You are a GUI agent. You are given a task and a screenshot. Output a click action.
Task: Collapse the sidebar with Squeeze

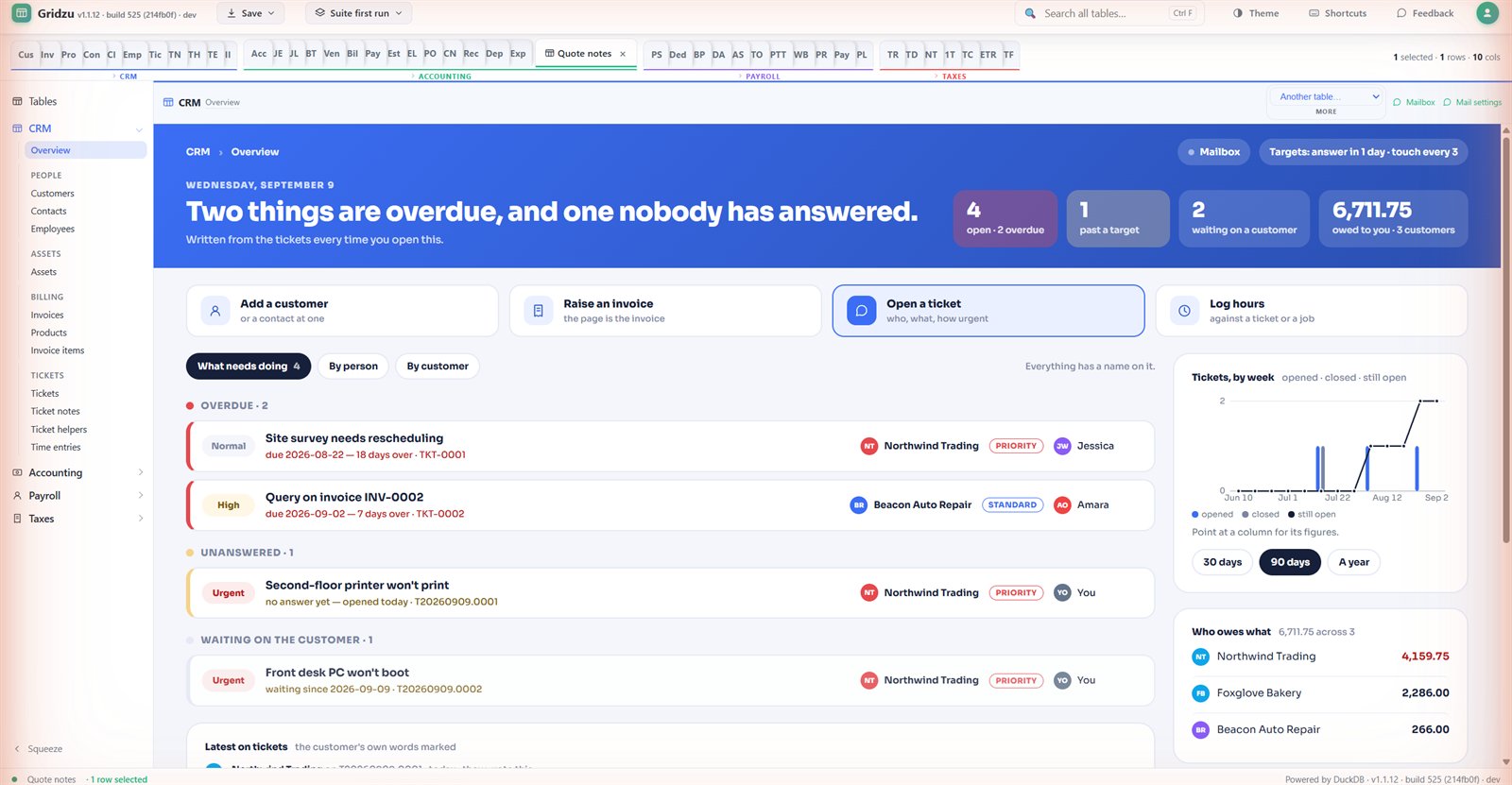click(x=39, y=749)
